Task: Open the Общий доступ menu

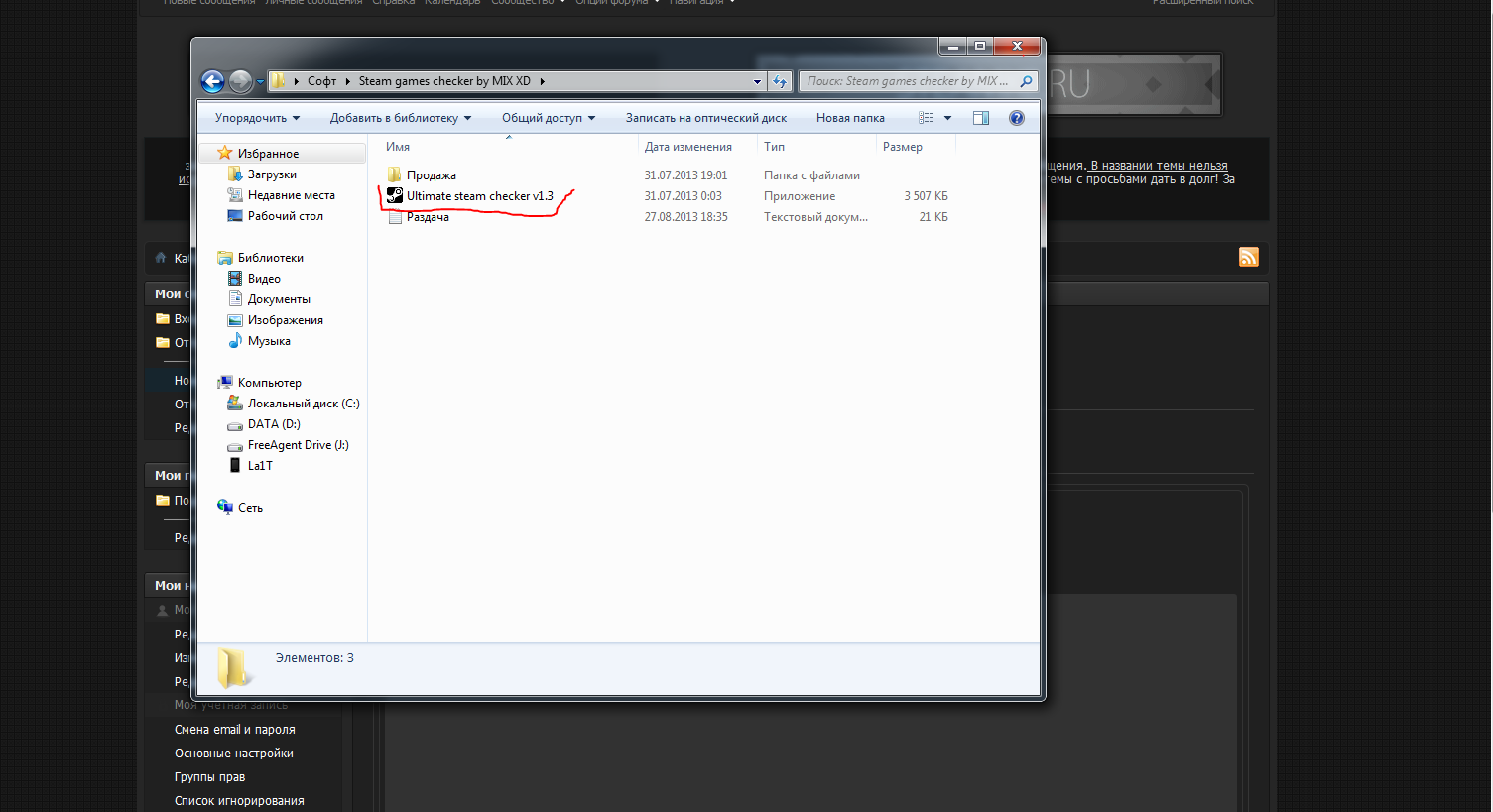Action: click(x=549, y=118)
